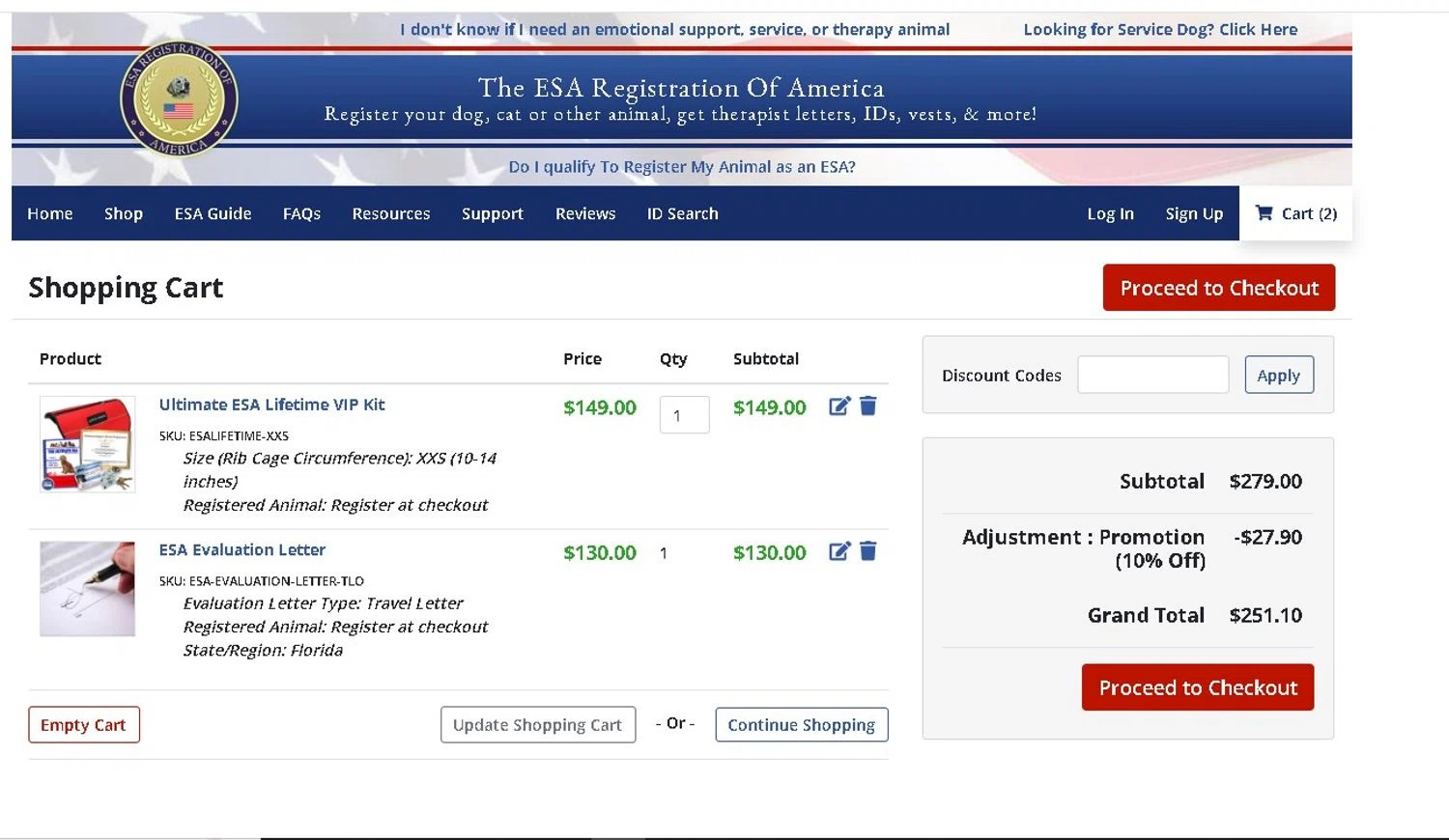Open the Support page

click(493, 213)
